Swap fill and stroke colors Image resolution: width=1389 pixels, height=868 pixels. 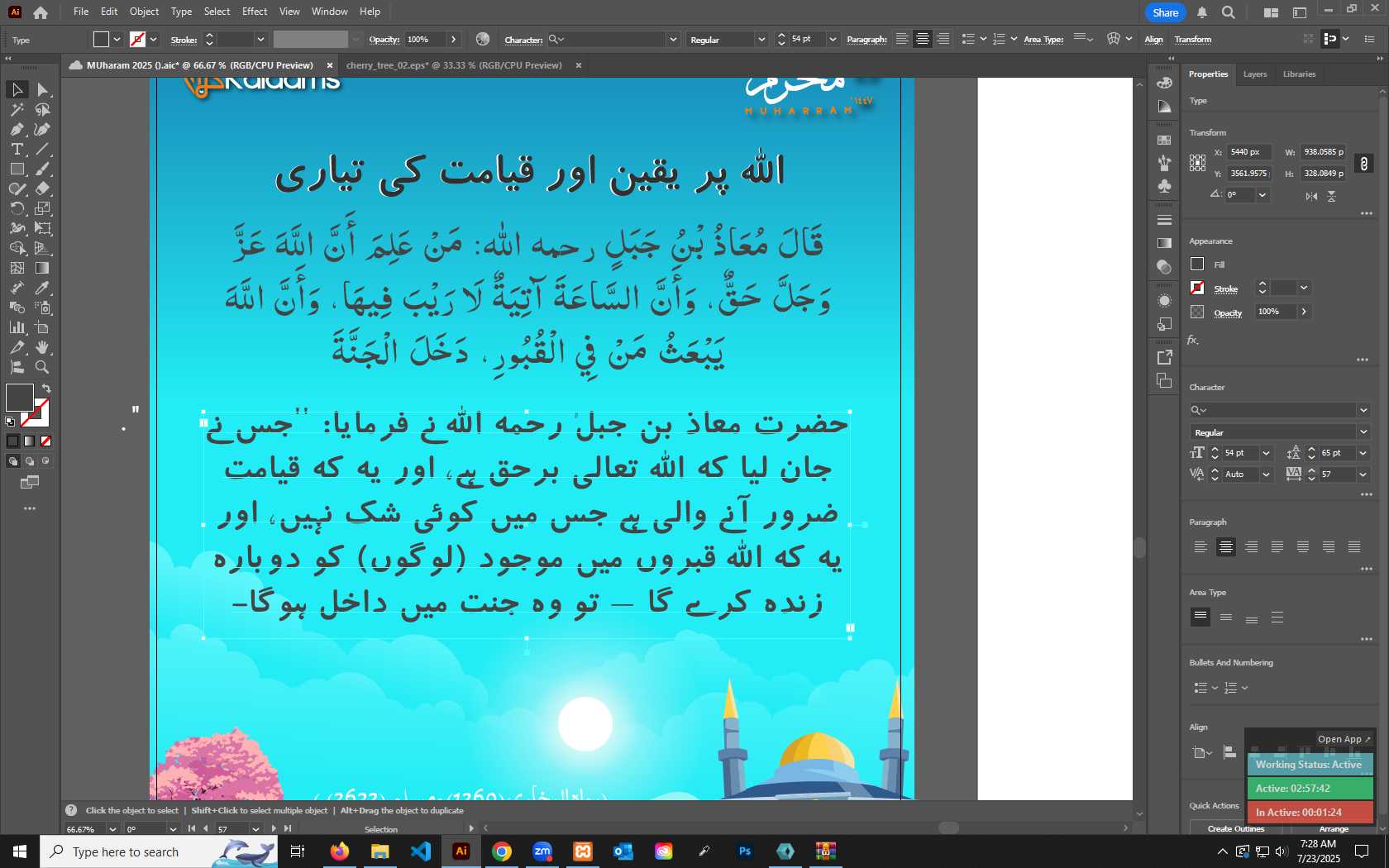[47, 389]
